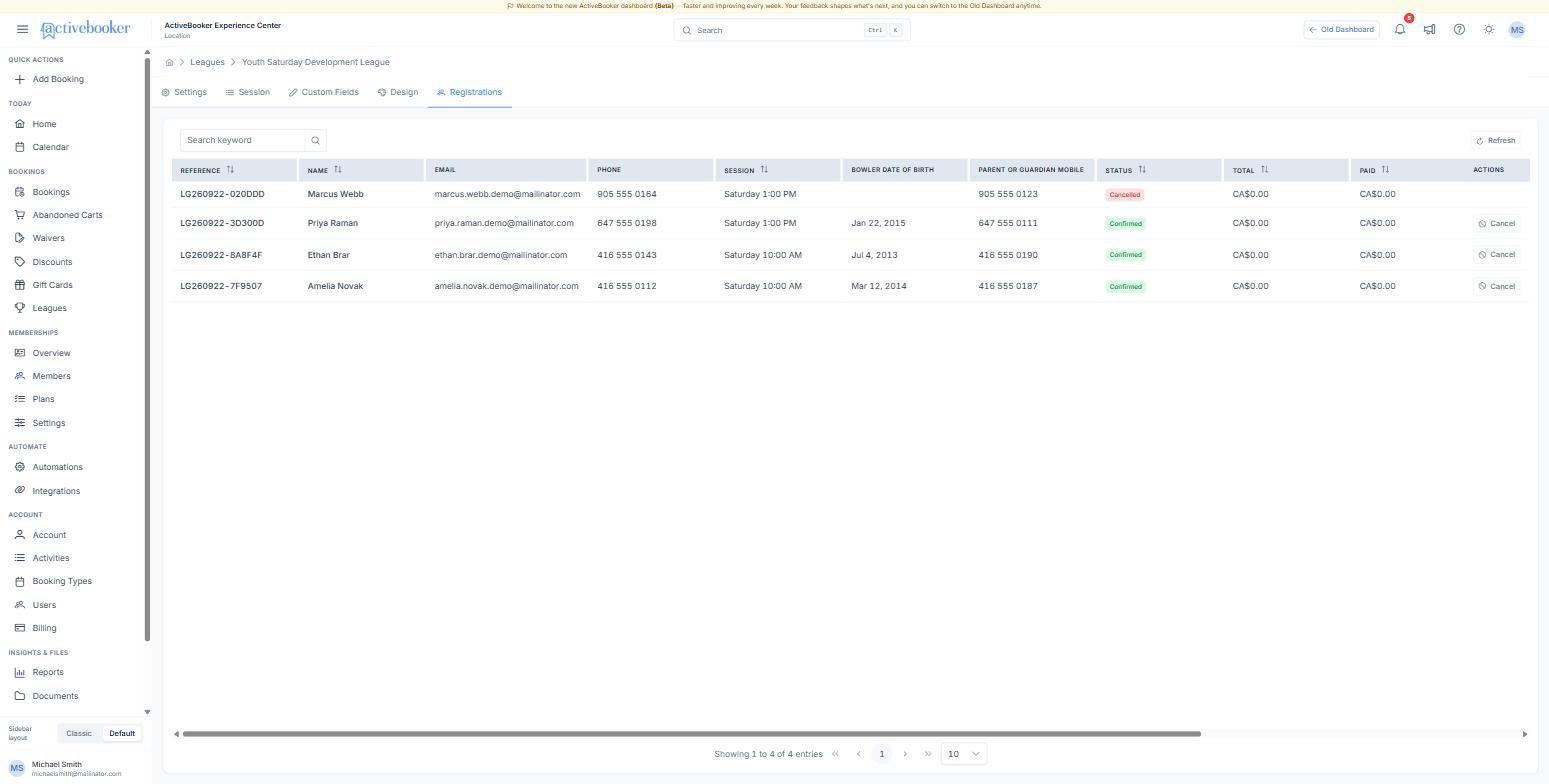Select reference LG260922-020DDD
The image size is (1549, 784).
(x=222, y=194)
